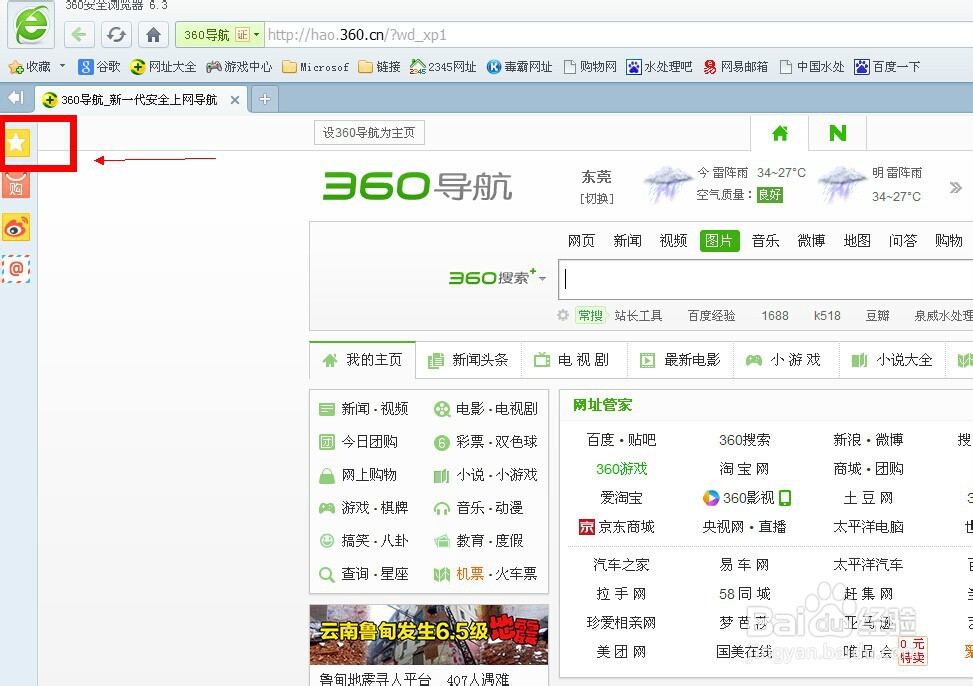This screenshot has height=686, width=973.
Task: Open search settings gear icon near 常搜
Action: [x=563, y=315]
